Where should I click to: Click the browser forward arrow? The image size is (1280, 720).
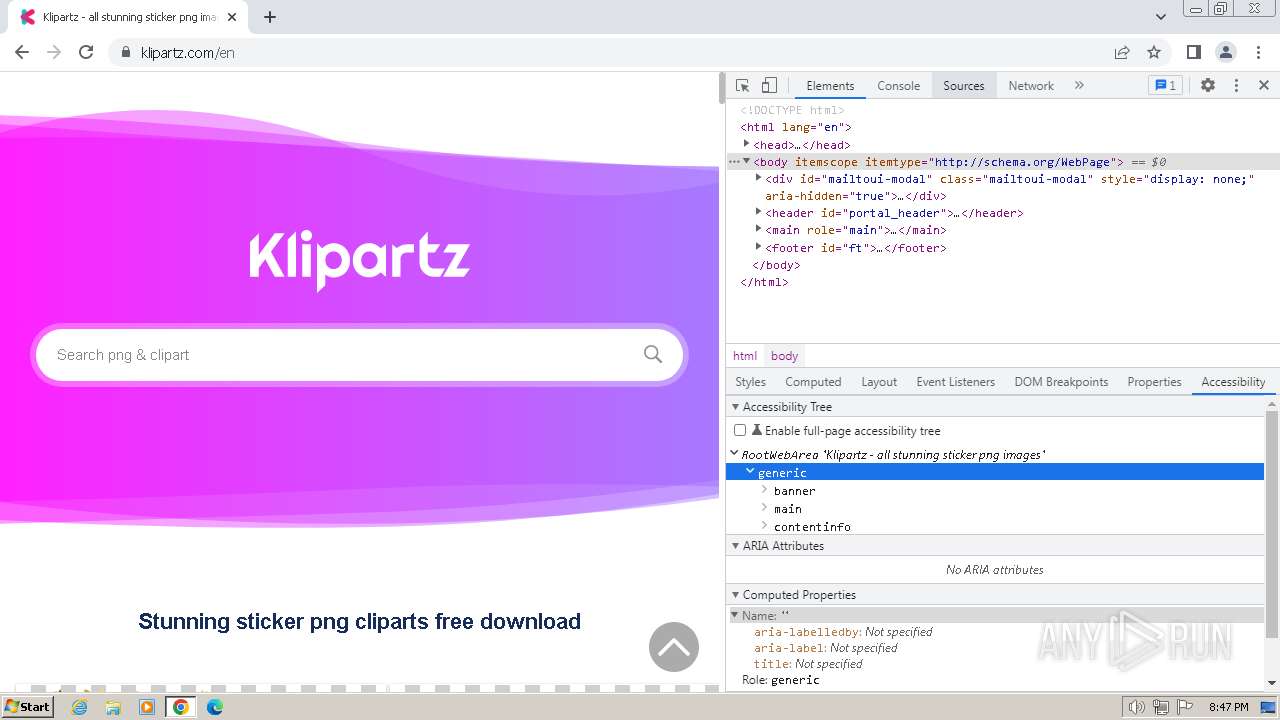(54, 52)
